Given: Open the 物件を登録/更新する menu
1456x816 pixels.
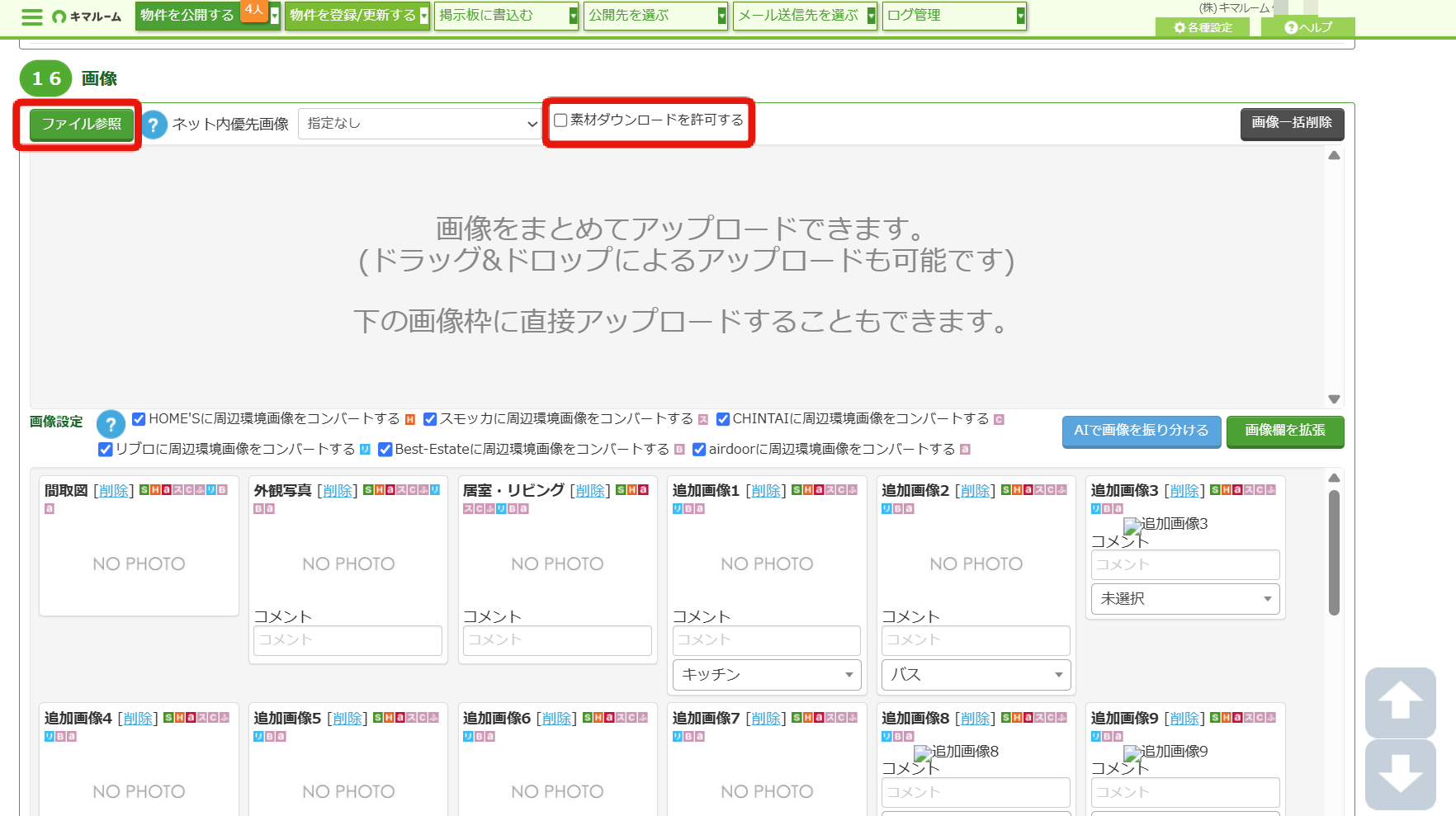Looking at the screenshot, I should pos(352,16).
